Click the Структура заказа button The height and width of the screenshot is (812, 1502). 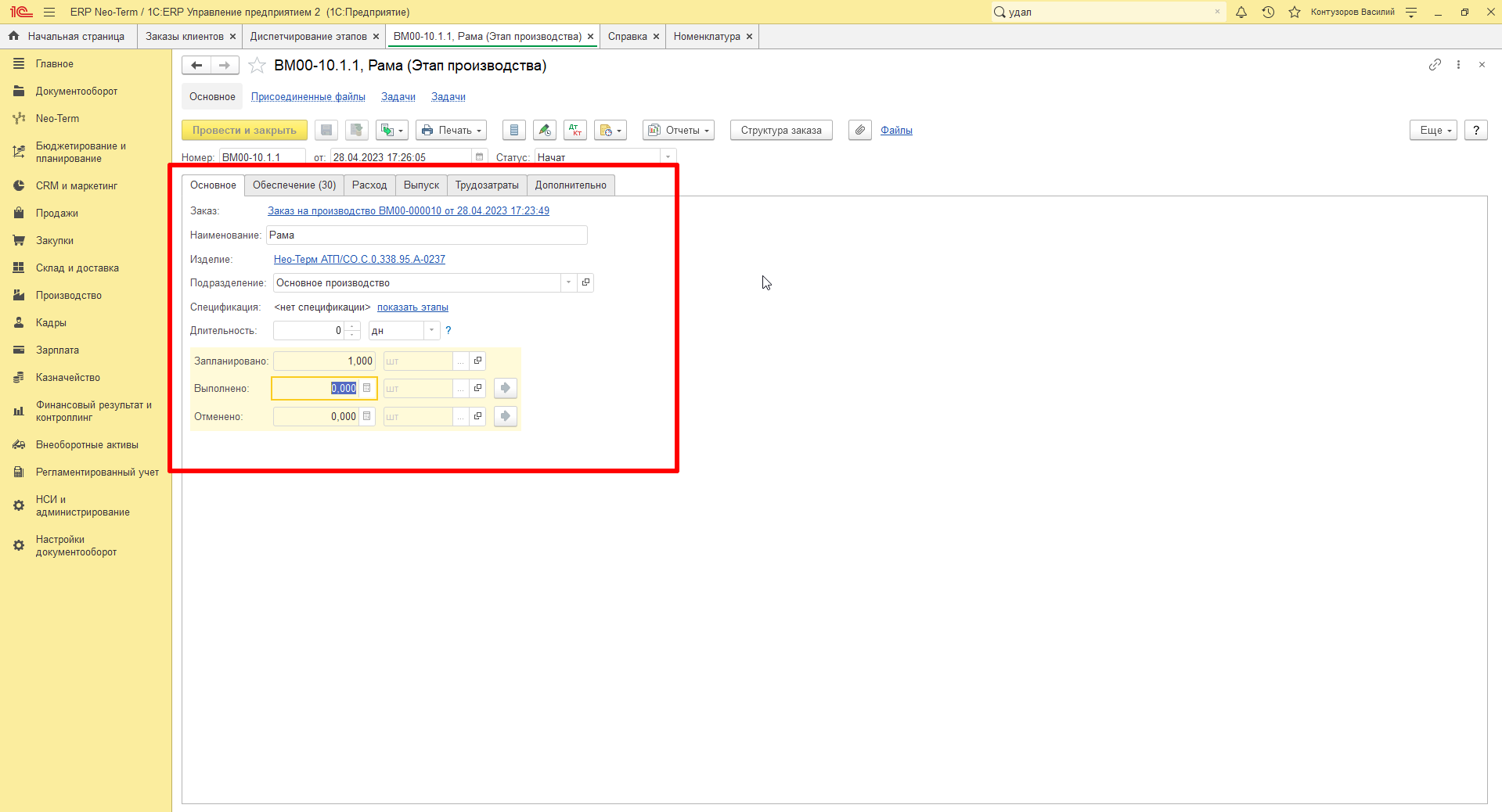click(781, 130)
